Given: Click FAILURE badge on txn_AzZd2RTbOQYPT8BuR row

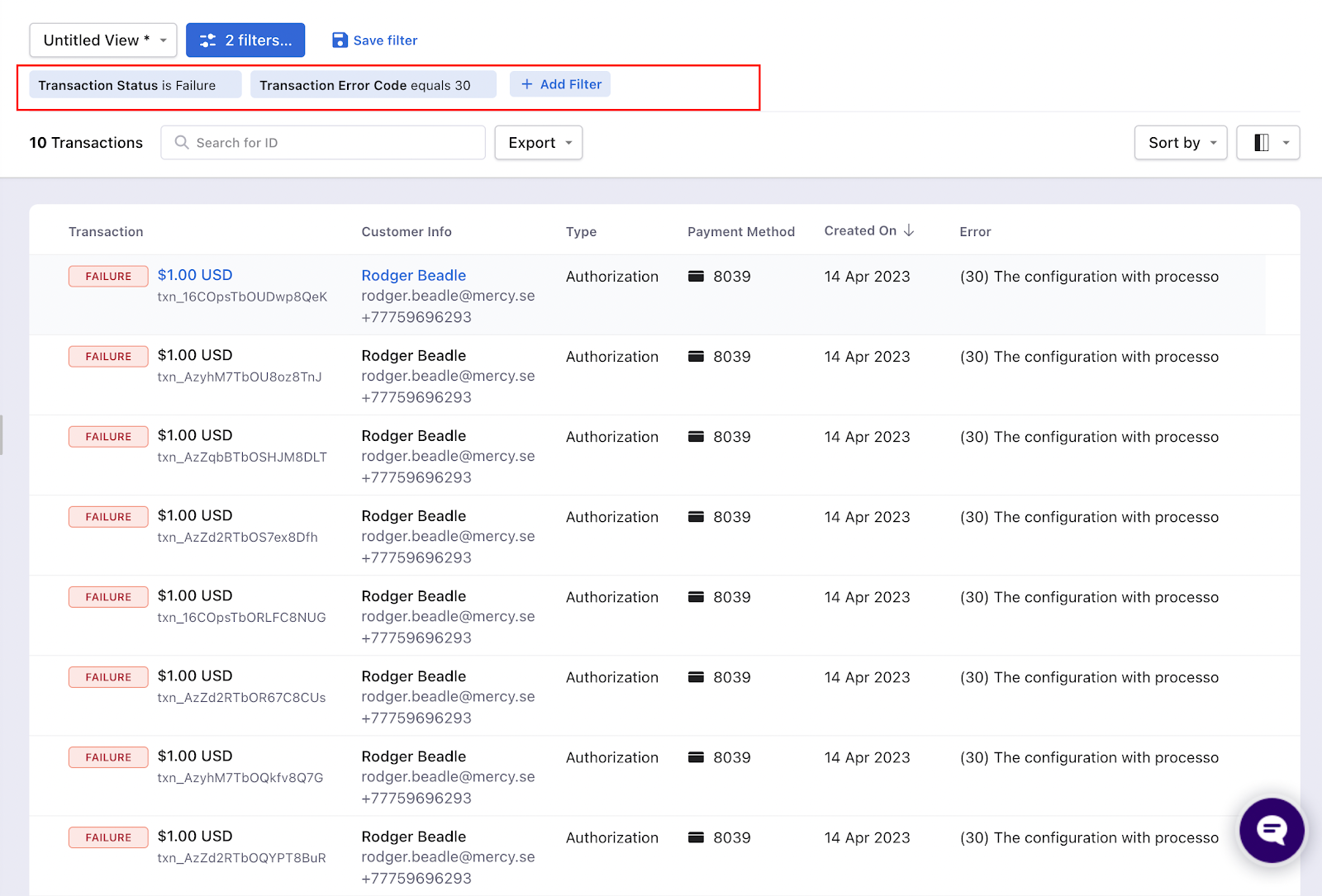Looking at the screenshot, I should (x=108, y=837).
